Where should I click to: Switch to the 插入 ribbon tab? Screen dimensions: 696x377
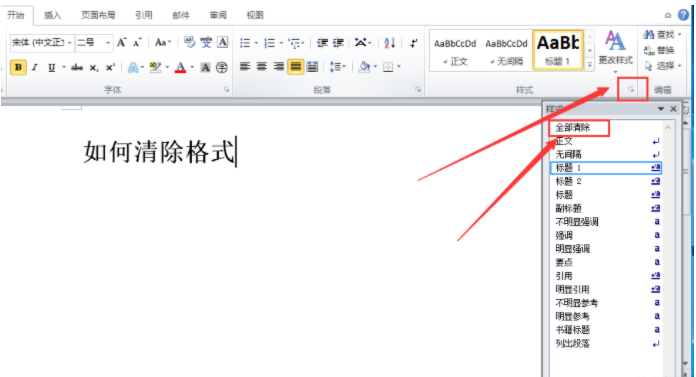click(x=52, y=15)
